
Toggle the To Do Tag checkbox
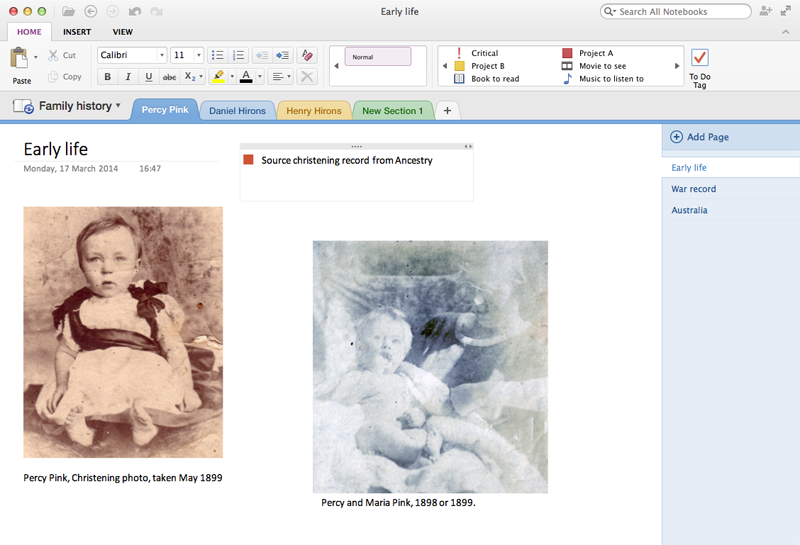click(x=699, y=57)
